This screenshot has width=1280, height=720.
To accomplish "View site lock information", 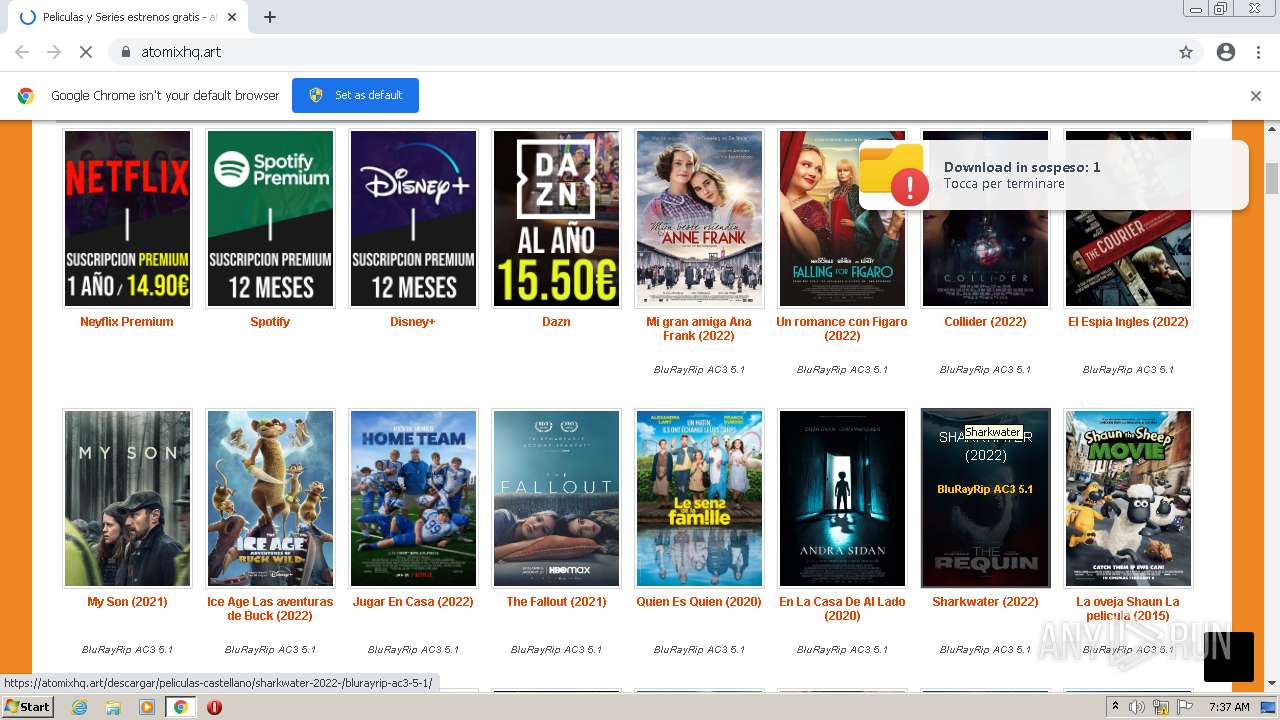I will (x=126, y=52).
